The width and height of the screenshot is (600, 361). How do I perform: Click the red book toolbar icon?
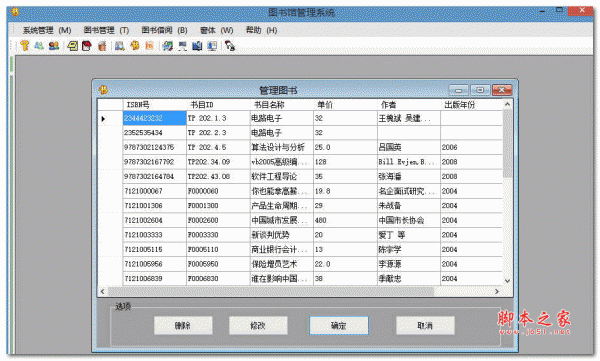click(x=87, y=46)
